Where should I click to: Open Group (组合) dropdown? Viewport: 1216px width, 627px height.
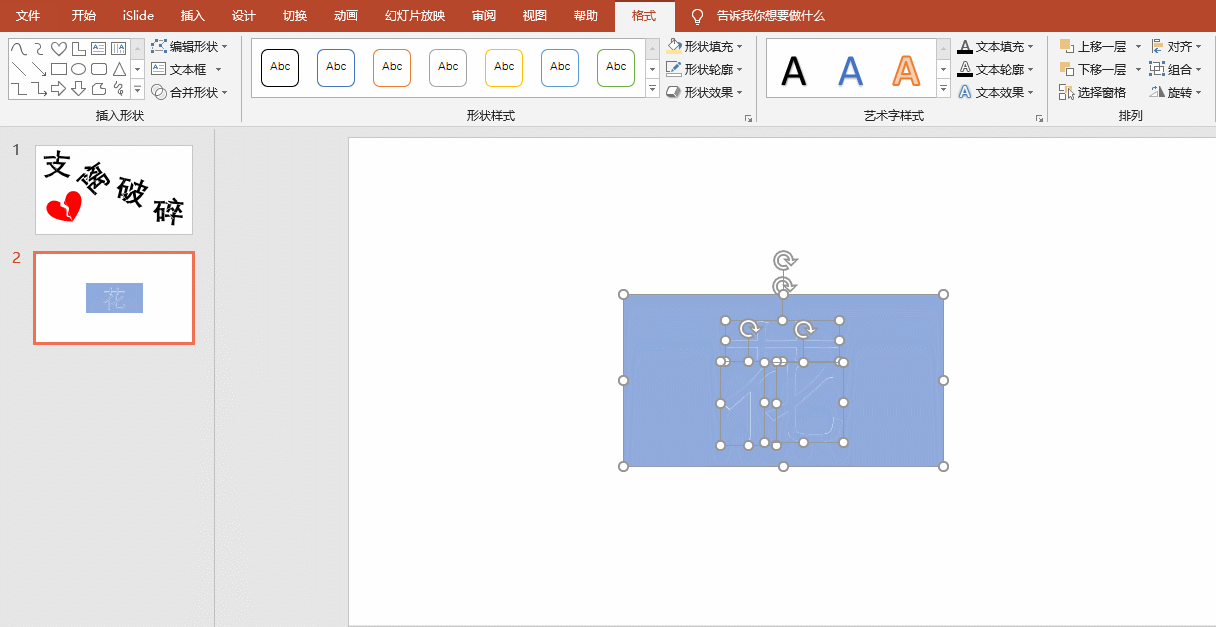click(x=1176, y=69)
